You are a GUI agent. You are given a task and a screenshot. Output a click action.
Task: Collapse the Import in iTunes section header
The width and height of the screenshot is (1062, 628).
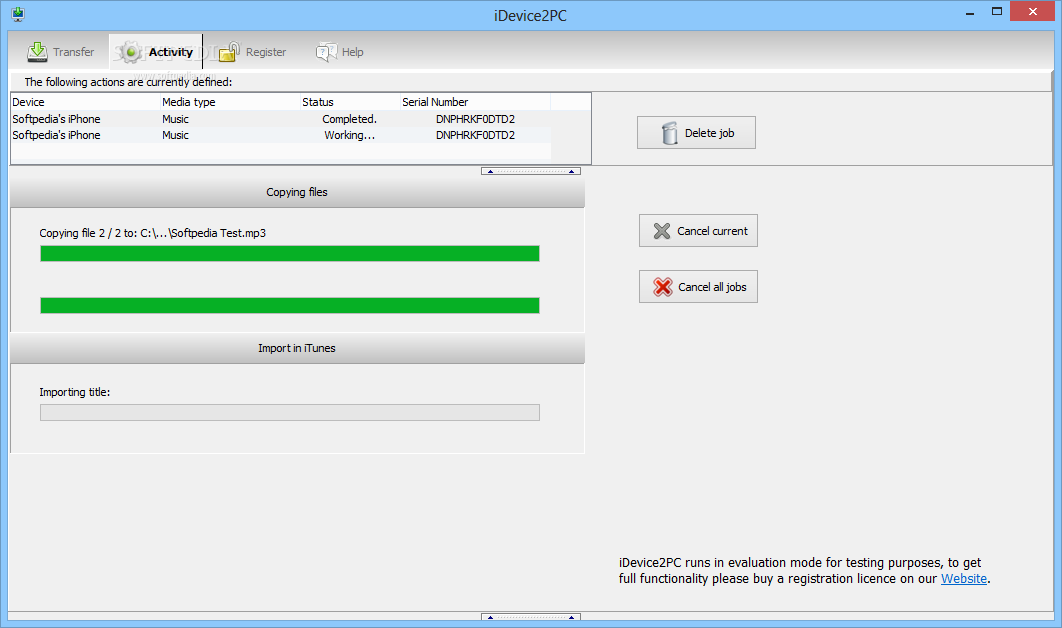tap(297, 348)
